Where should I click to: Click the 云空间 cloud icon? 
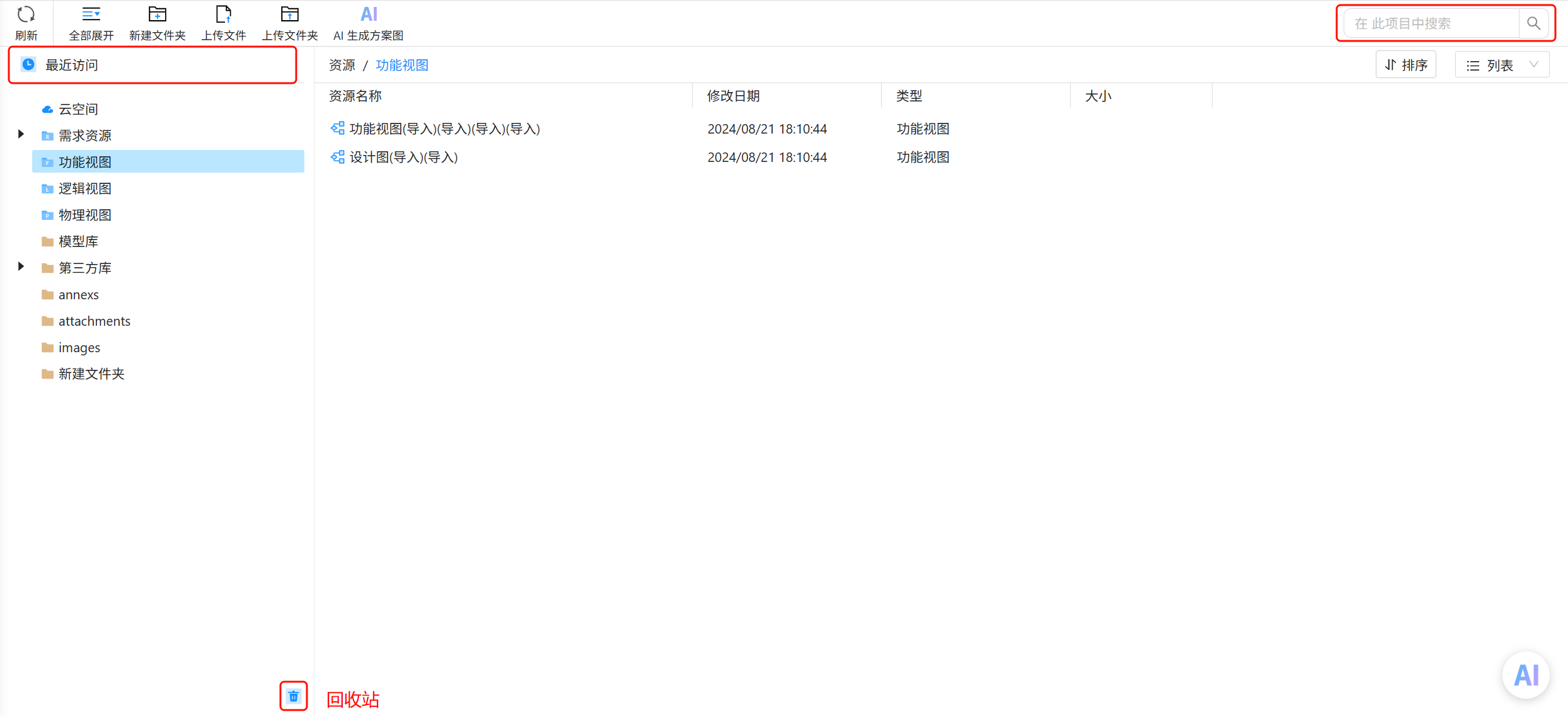point(47,110)
